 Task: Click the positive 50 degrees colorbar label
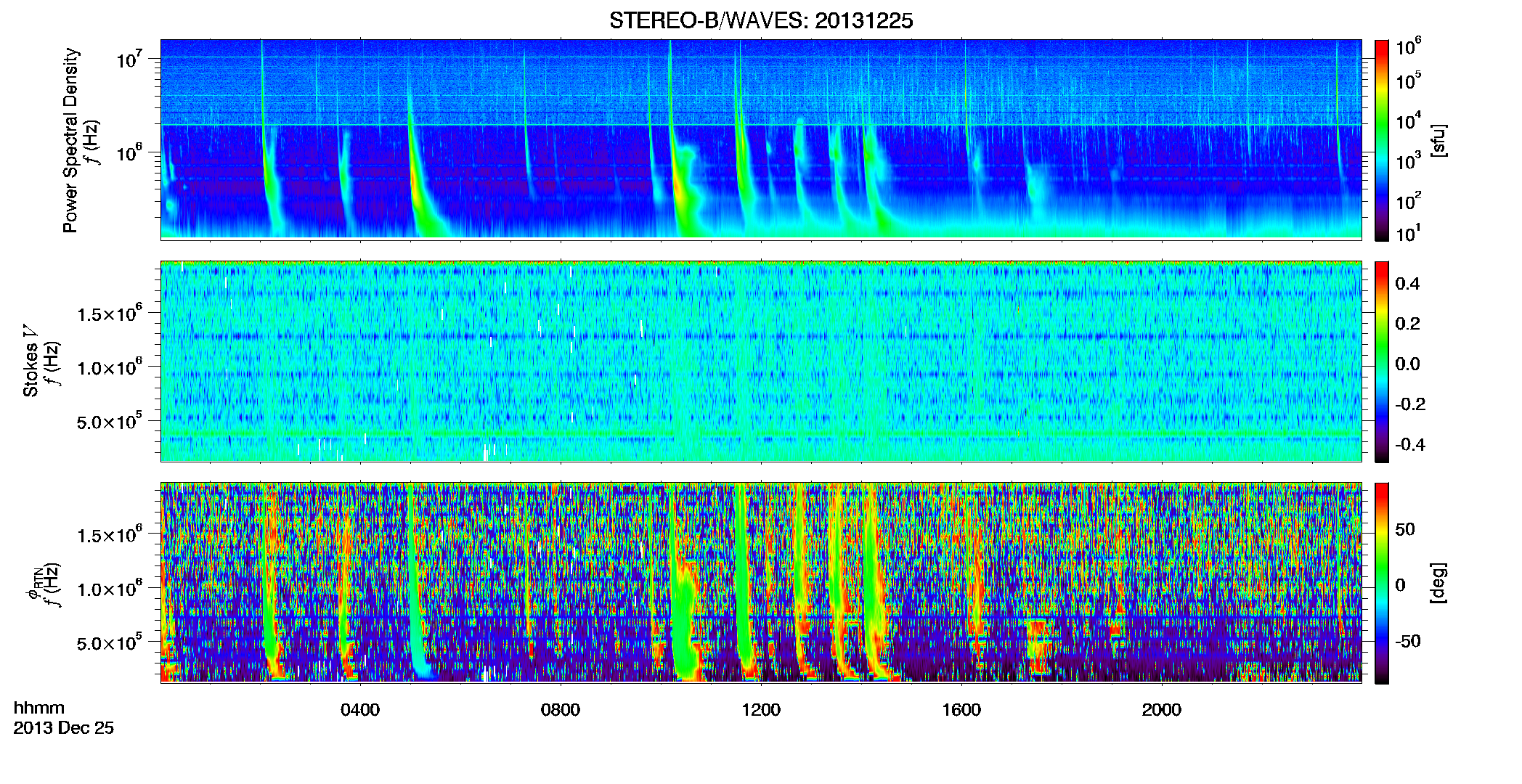coord(1405,529)
